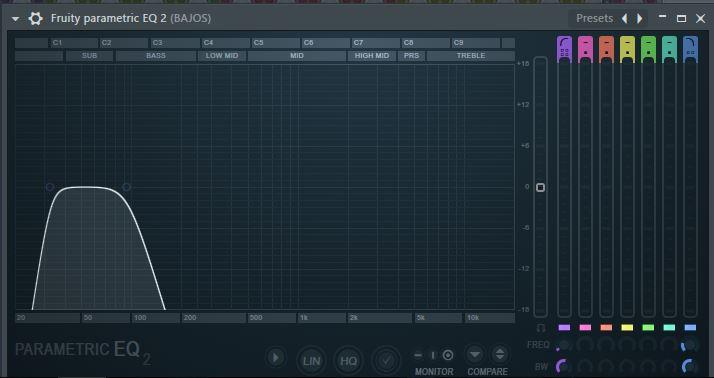Select the dash monitor option
This screenshot has height=378, width=714.
click(418, 355)
